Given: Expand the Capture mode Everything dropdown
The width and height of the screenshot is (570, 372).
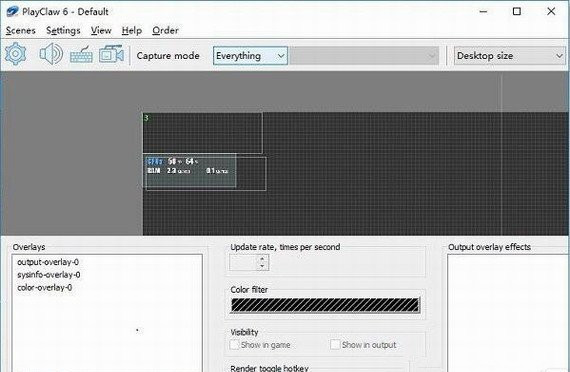Looking at the screenshot, I should (250, 56).
